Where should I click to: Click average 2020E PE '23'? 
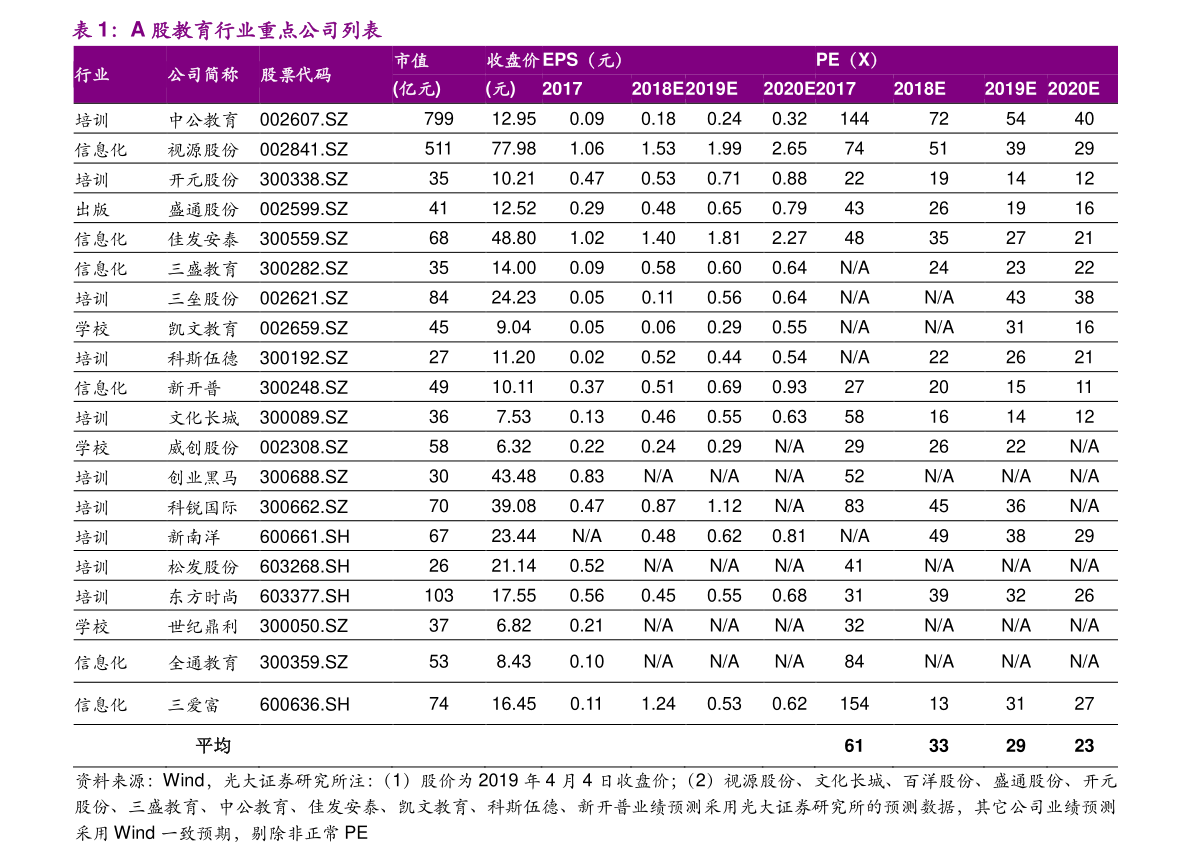click(x=1084, y=746)
